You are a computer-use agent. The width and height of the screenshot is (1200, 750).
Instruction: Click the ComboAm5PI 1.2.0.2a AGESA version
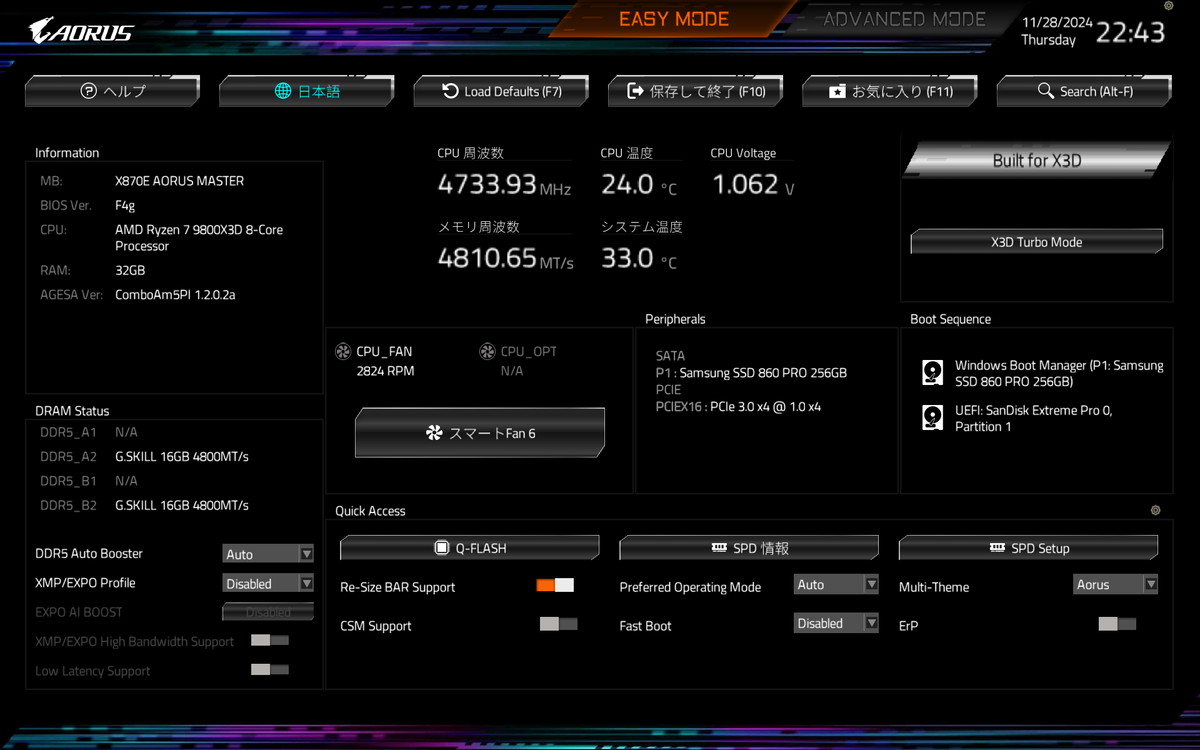[x=175, y=295]
